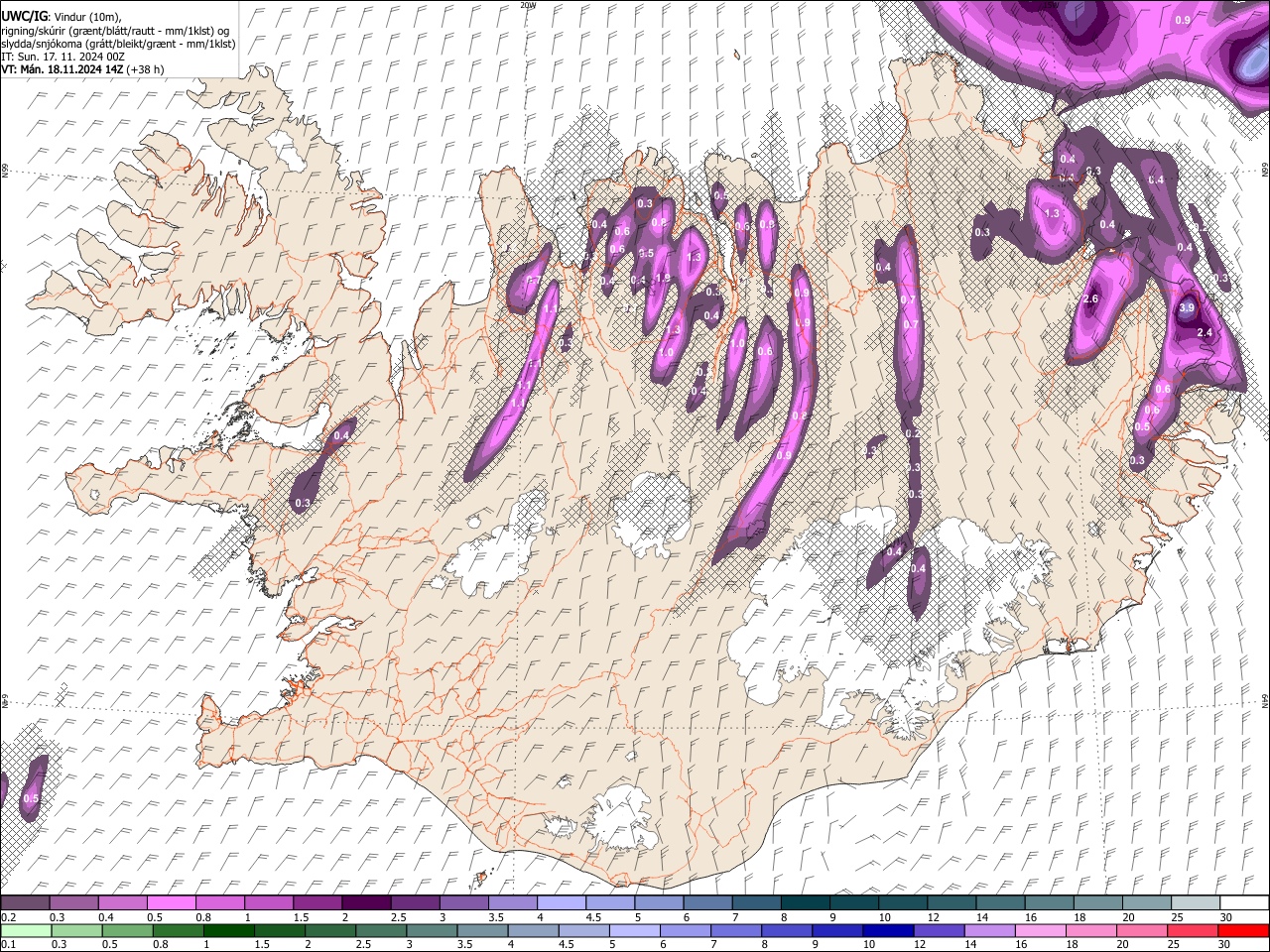Click the 30 label on the upper color scale
The height and width of the screenshot is (952, 1270).
click(x=1226, y=917)
